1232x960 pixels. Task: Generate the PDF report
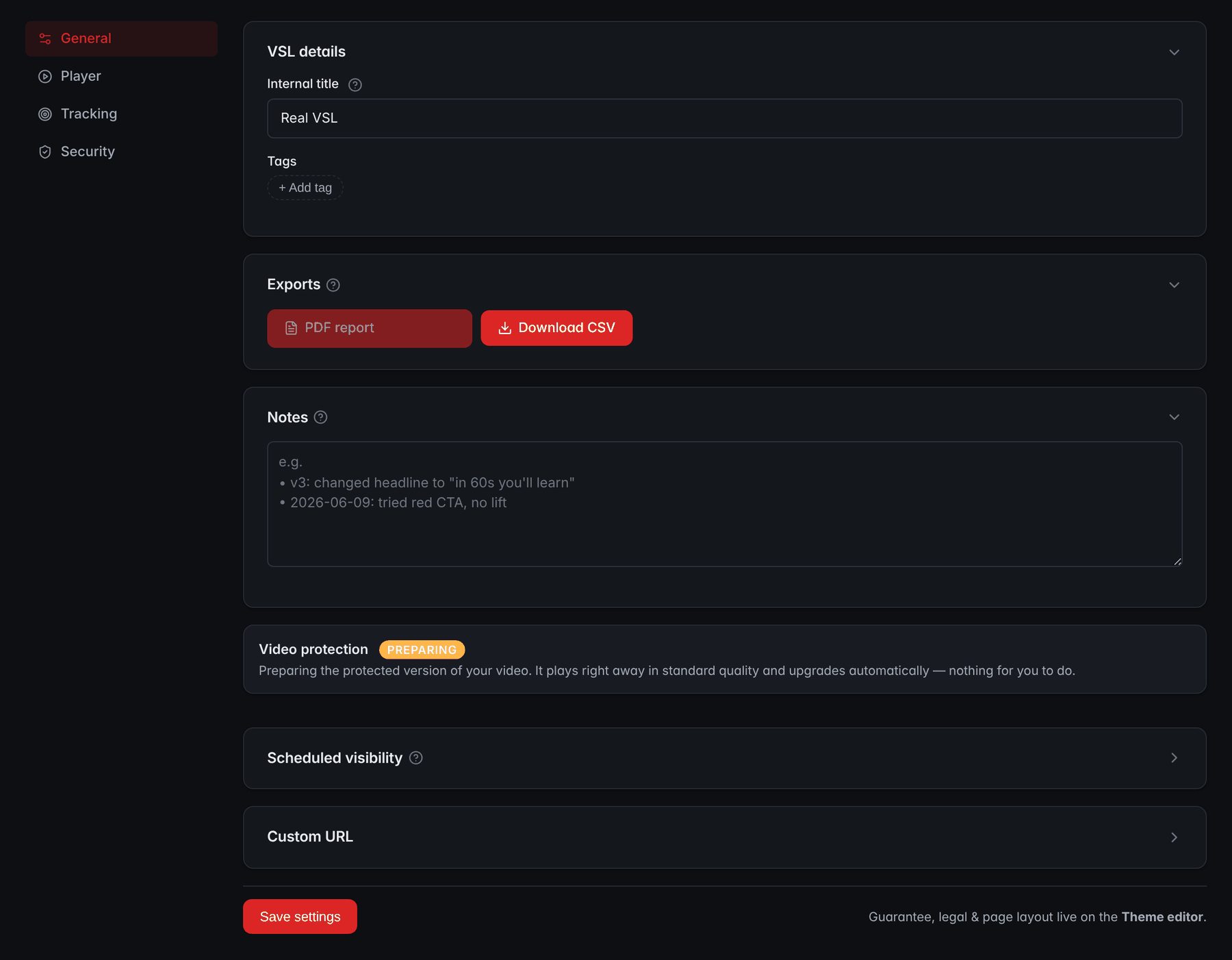pyautogui.click(x=370, y=328)
